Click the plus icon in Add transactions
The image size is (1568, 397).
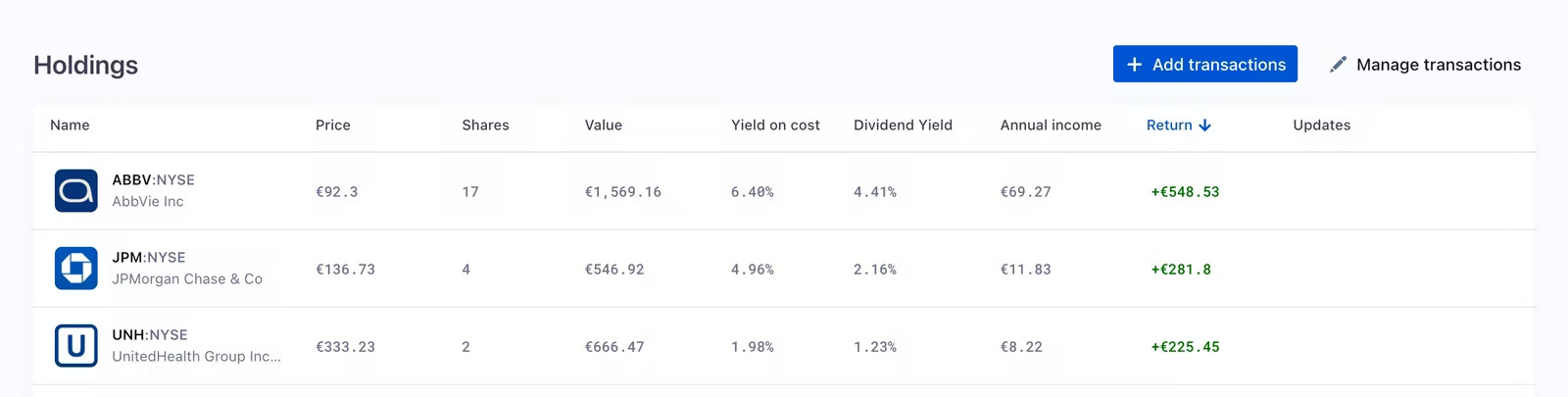(1134, 65)
